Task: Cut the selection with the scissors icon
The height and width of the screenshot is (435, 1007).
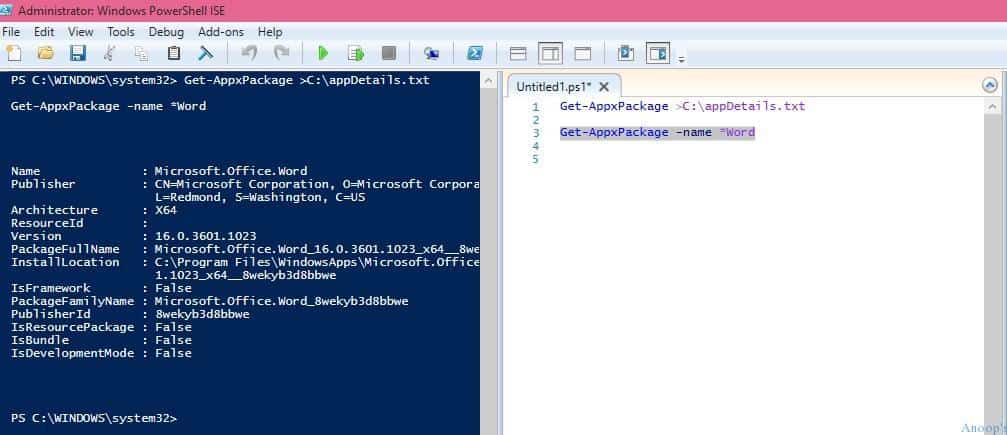Action: [x=110, y=53]
